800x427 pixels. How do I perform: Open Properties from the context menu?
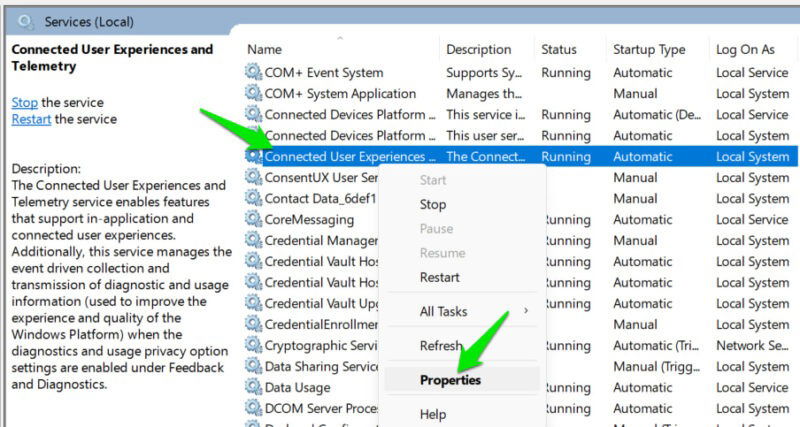click(450, 380)
